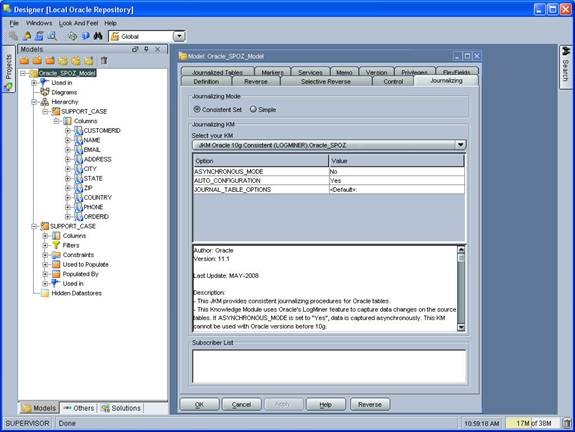The image size is (575, 432).
Task: Click the 17M of 38M memory bar
Action: click(533, 423)
